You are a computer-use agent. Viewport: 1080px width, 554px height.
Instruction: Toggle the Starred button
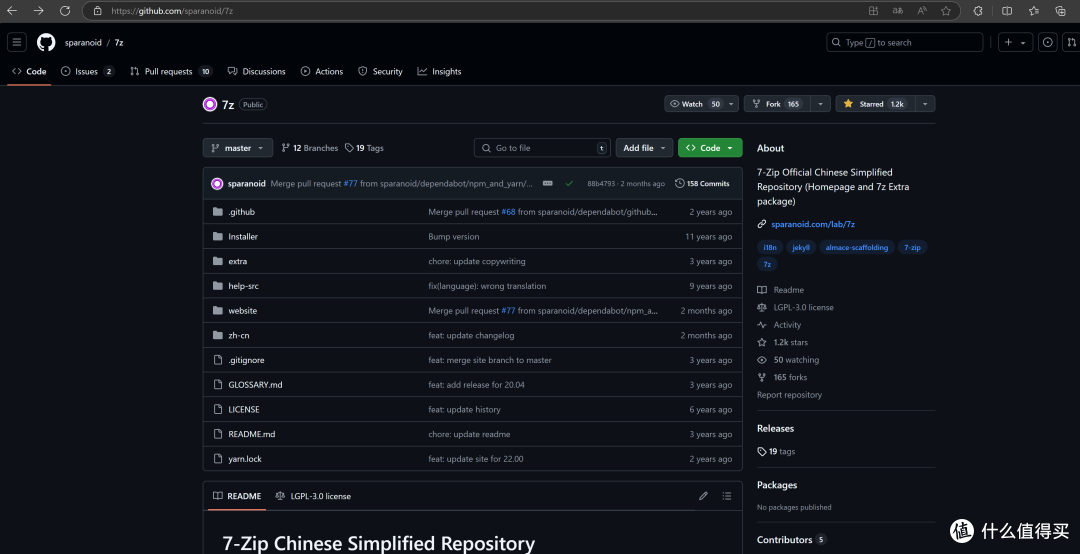[x=875, y=104]
